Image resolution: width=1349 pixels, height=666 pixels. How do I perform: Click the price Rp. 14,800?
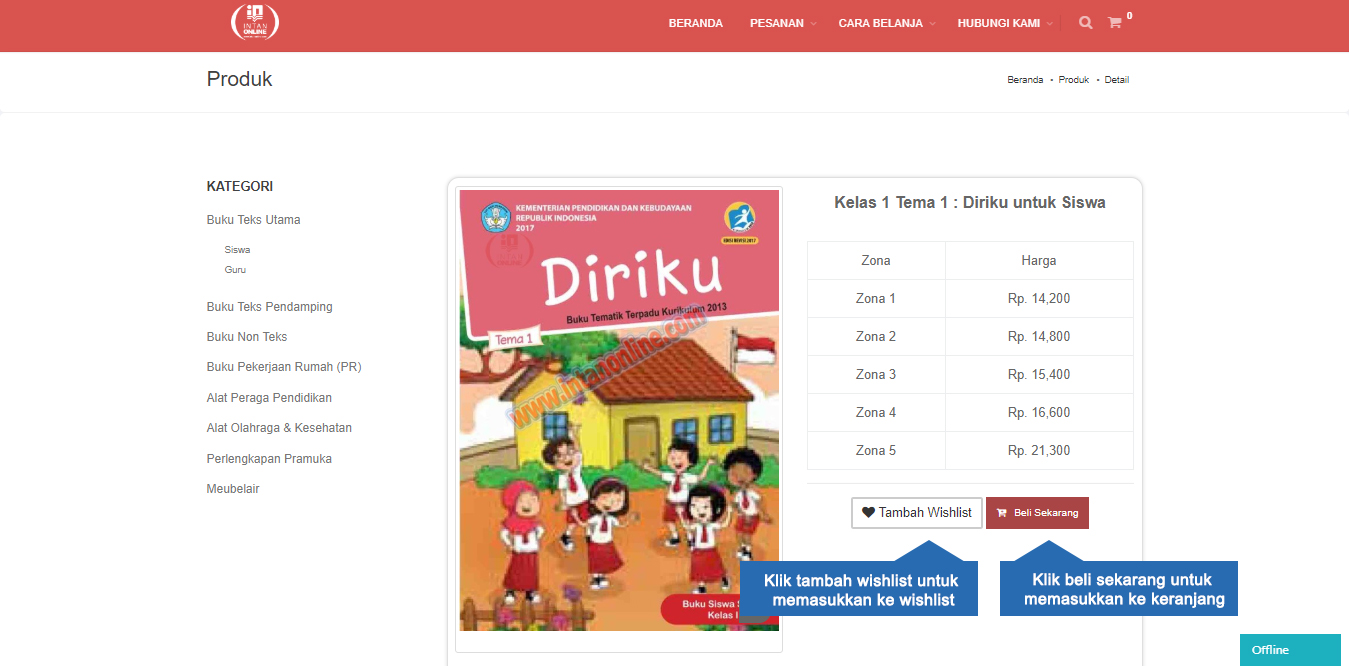click(x=1039, y=337)
